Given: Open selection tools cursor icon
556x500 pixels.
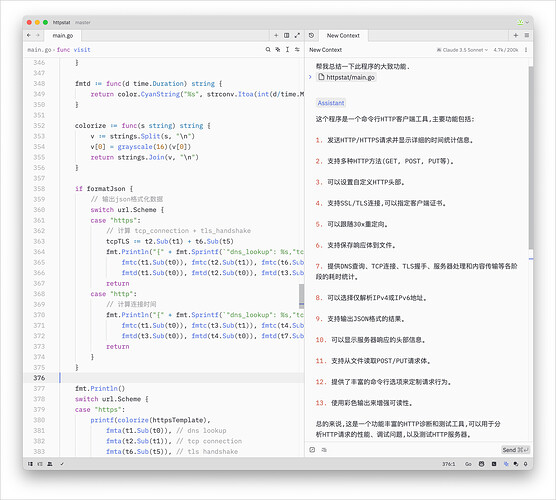Looking at the screenshot, I should click(x=287, y=50).
